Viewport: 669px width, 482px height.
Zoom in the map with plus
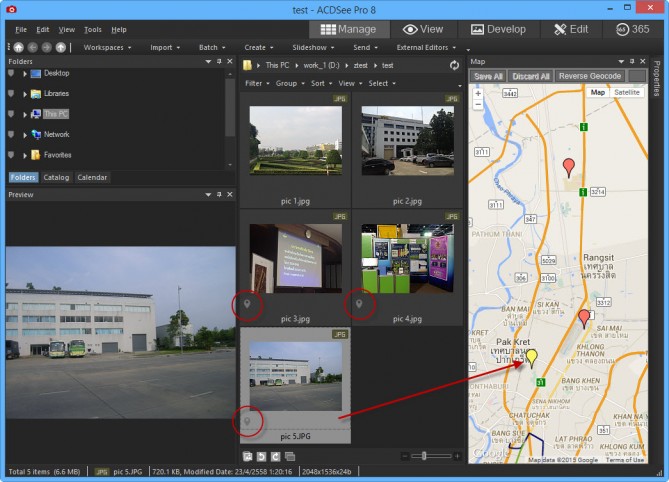tap(478, 93)
